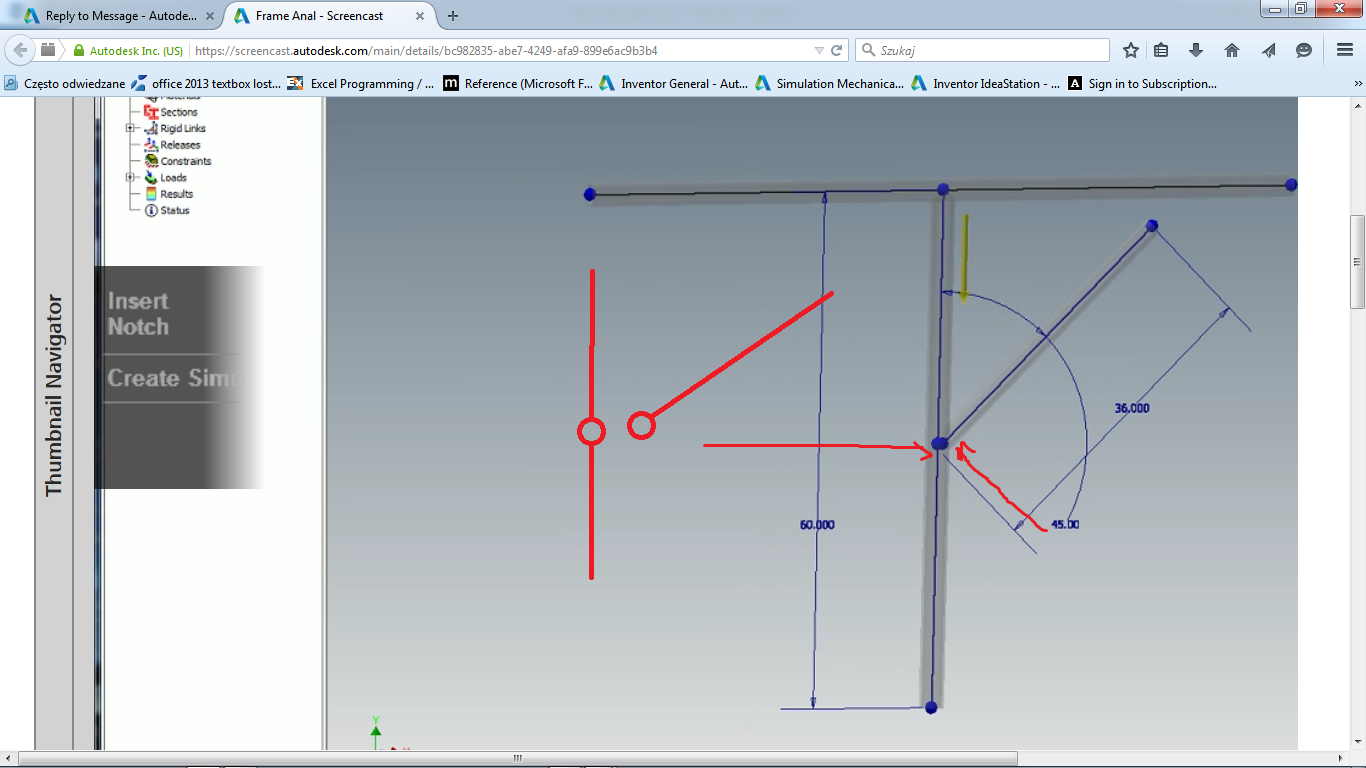
Task: Open the Inventor General bookmark
Action: (674, 84)
